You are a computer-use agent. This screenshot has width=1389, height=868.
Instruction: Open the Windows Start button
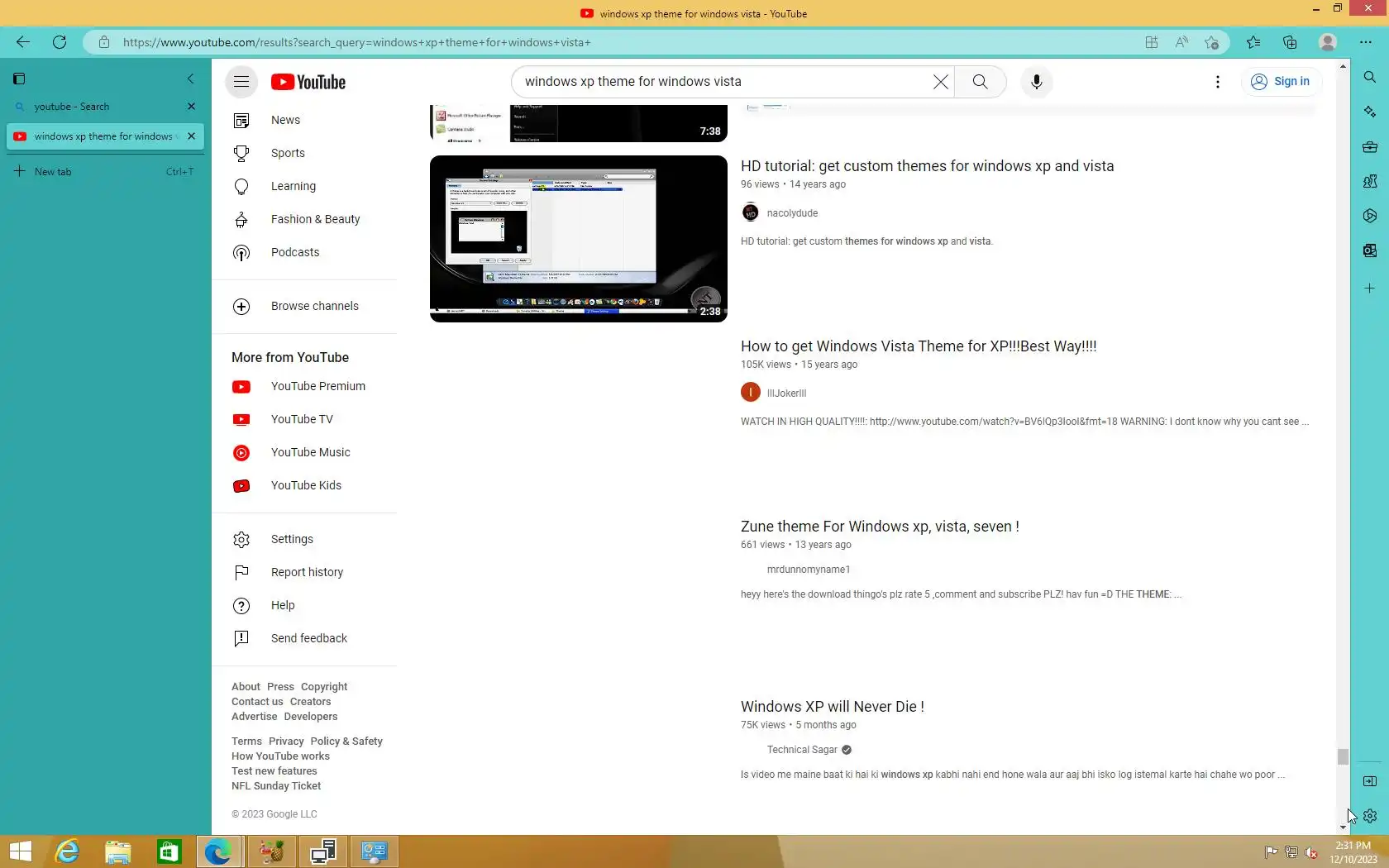point(21,851)
